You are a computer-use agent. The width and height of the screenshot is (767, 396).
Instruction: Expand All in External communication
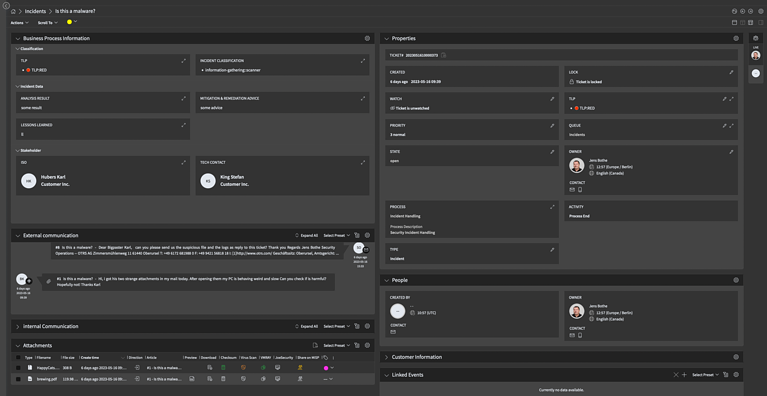[306, 235]
